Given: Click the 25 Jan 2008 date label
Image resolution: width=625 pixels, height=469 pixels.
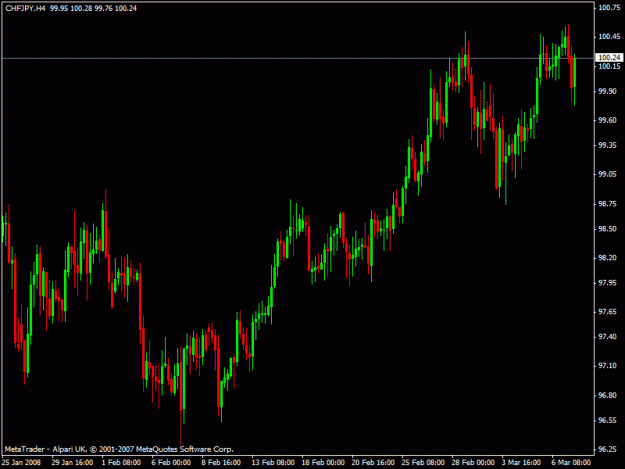Looking at the screenshot, I should tap(21, 462).
